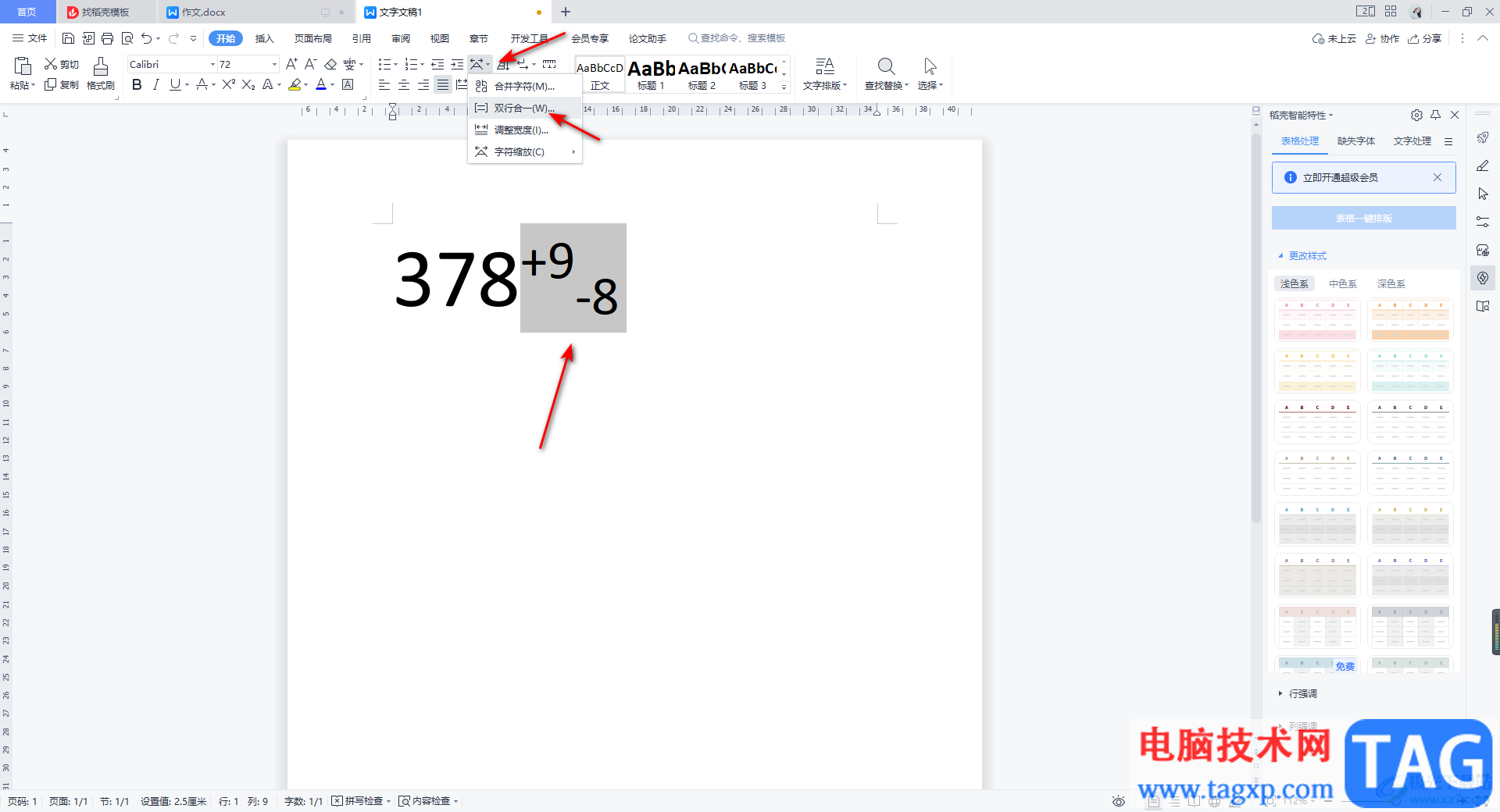The height and width of the screenshot is (812, 1500).
Task: Click the 分享 share button
Action: point(1425,38)
